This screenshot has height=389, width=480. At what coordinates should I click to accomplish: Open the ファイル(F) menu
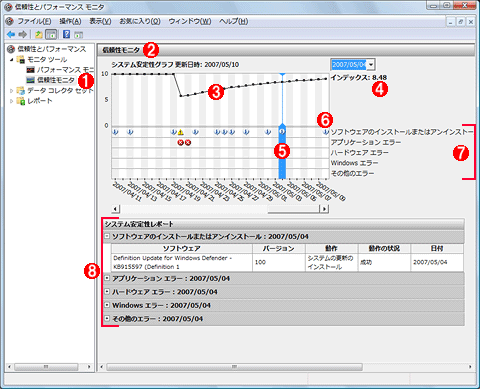(x=34, y=21)
